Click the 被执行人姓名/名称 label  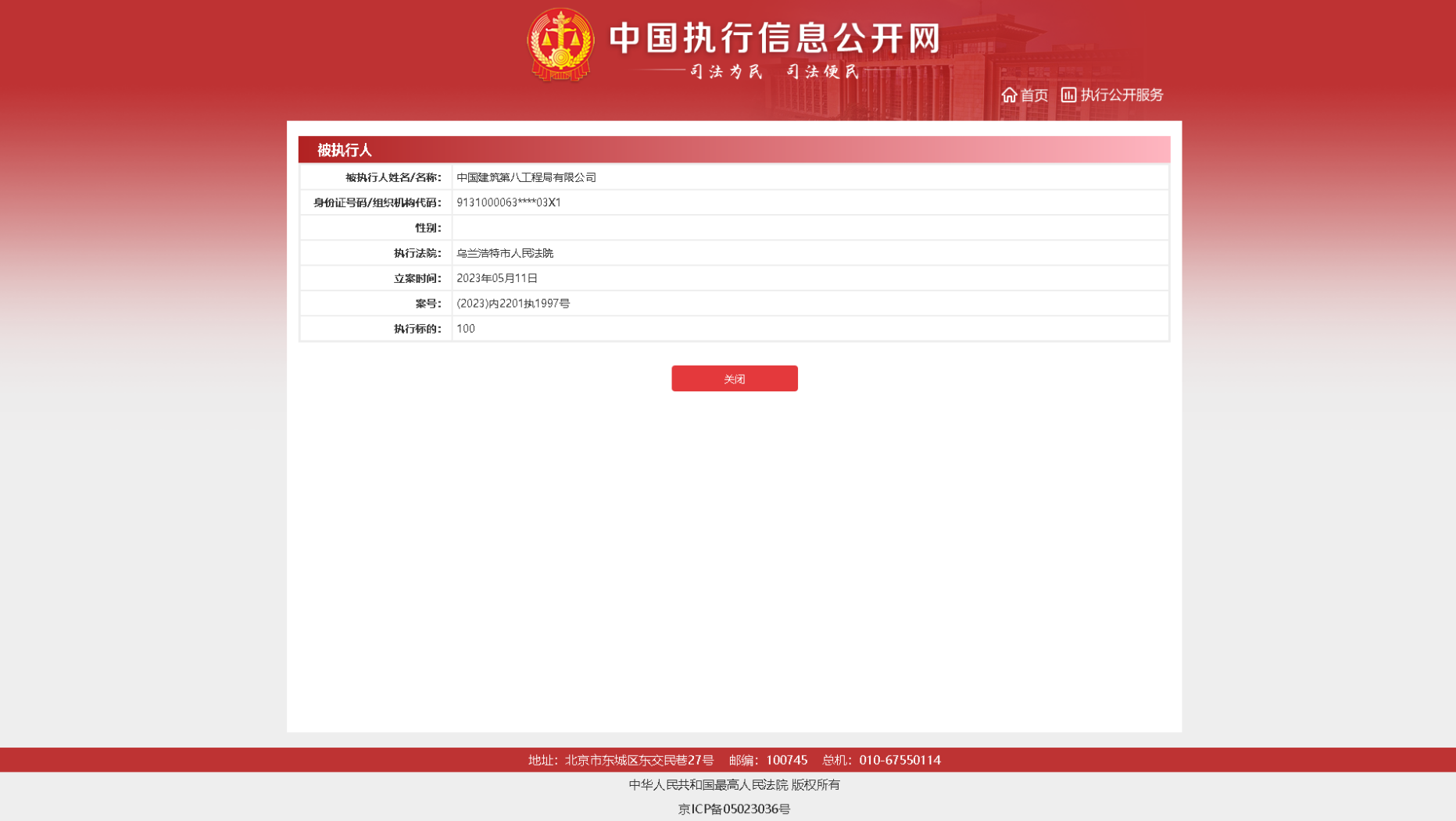(x=393, y=177)
